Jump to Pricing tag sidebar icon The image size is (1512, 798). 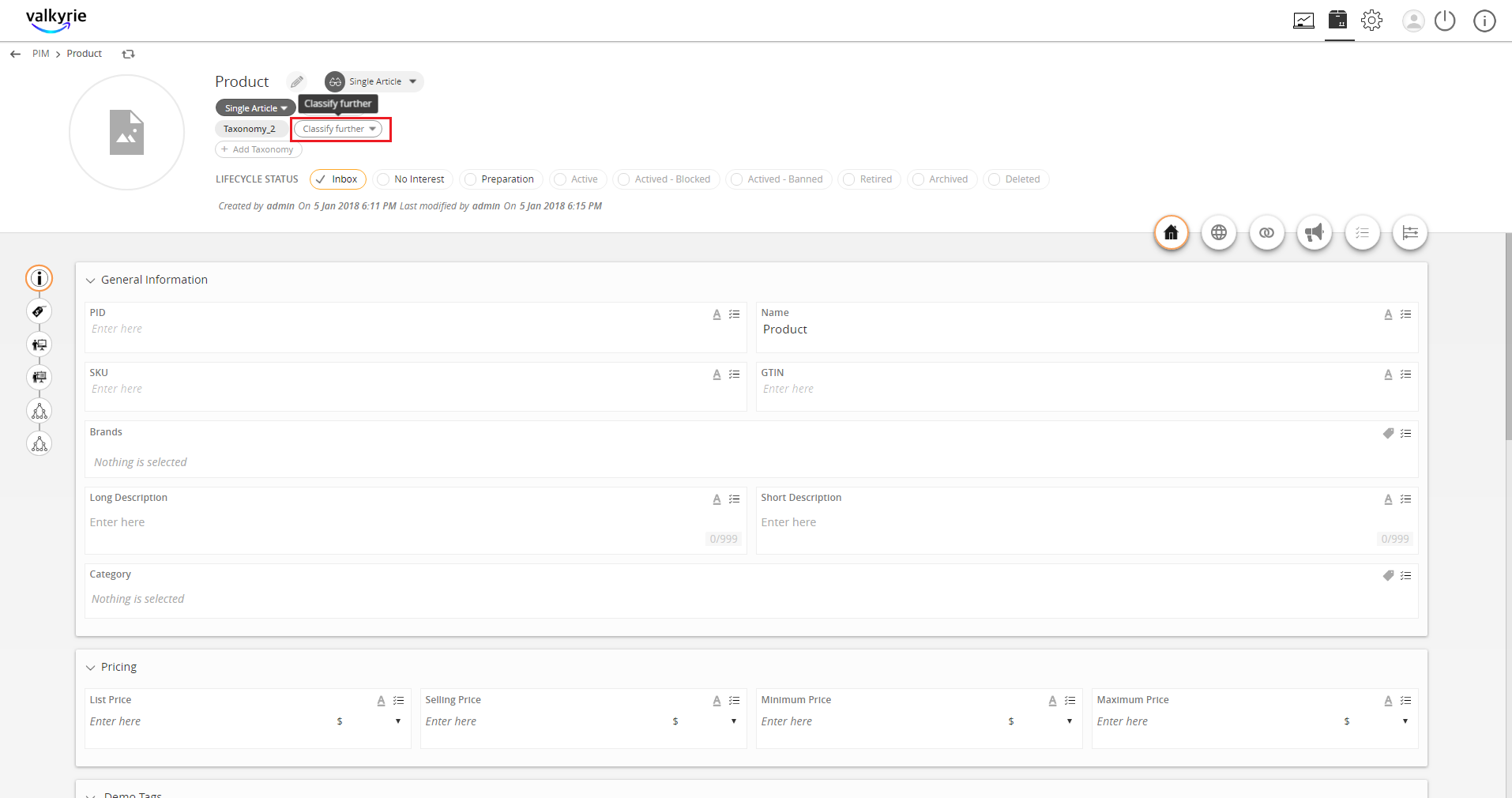click(x=39, y=311)
